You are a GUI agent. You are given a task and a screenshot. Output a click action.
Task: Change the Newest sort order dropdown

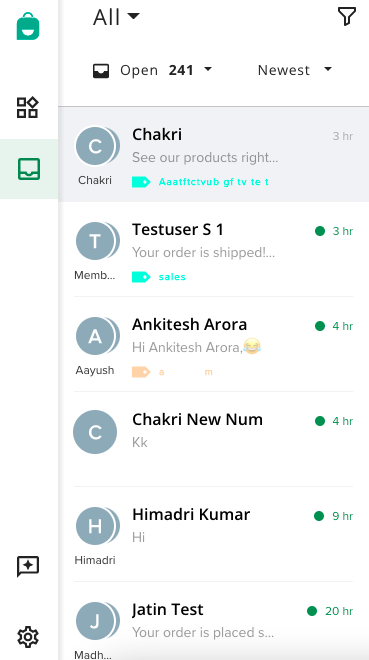(295, 70)
